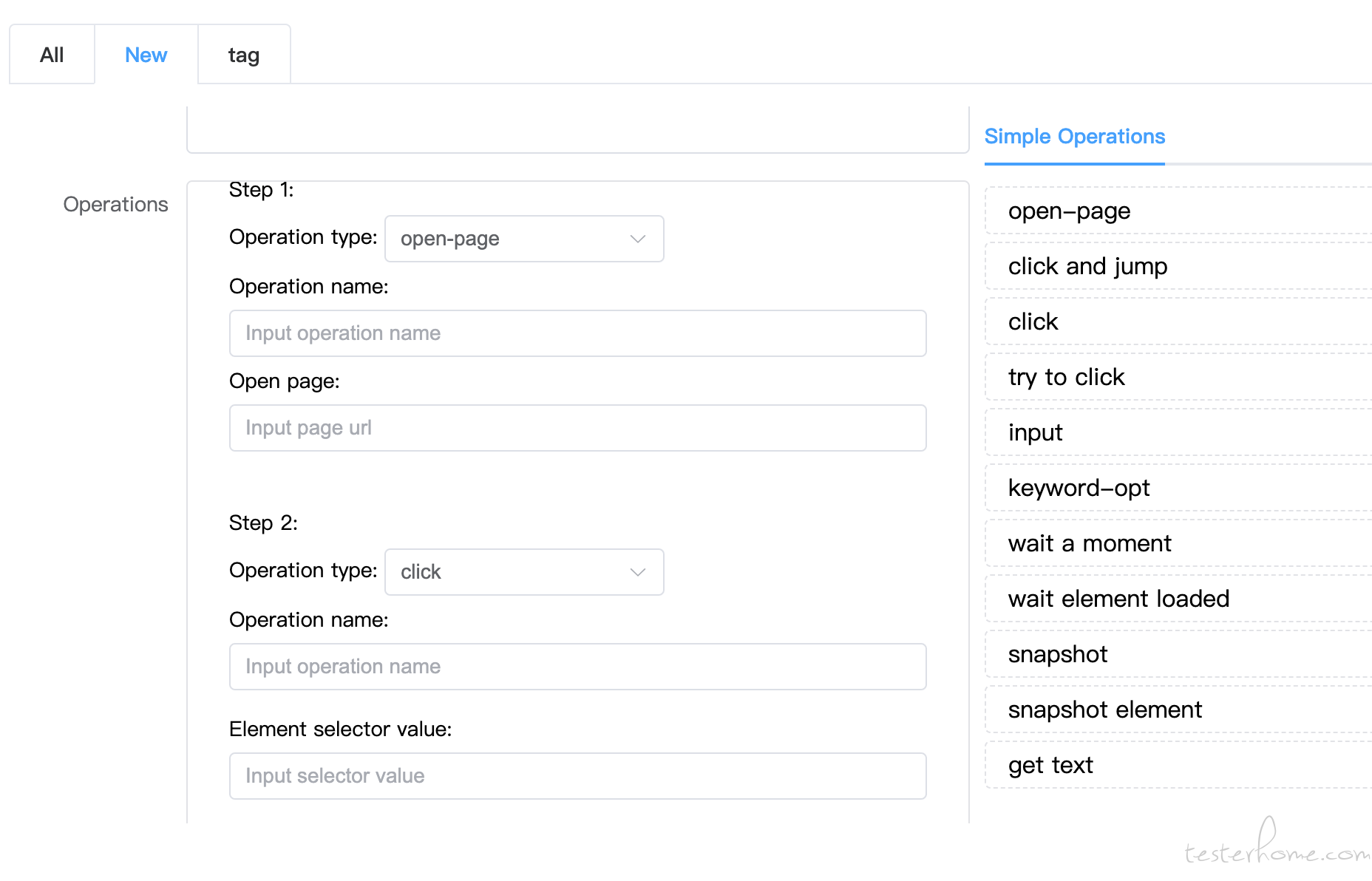Focus Step 2 operation name input

pyautogui.click(x=578, y=667)
